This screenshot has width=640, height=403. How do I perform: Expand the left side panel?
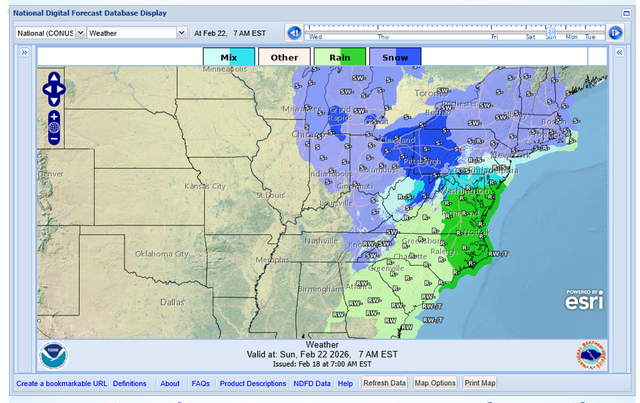click(x=24, y=53)
